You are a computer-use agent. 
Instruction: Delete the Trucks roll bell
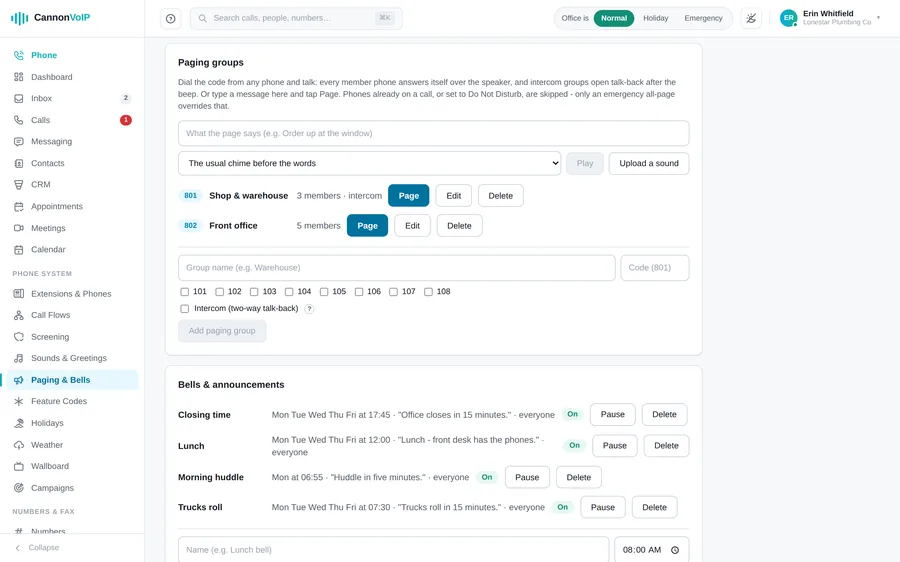click(654, 507)
